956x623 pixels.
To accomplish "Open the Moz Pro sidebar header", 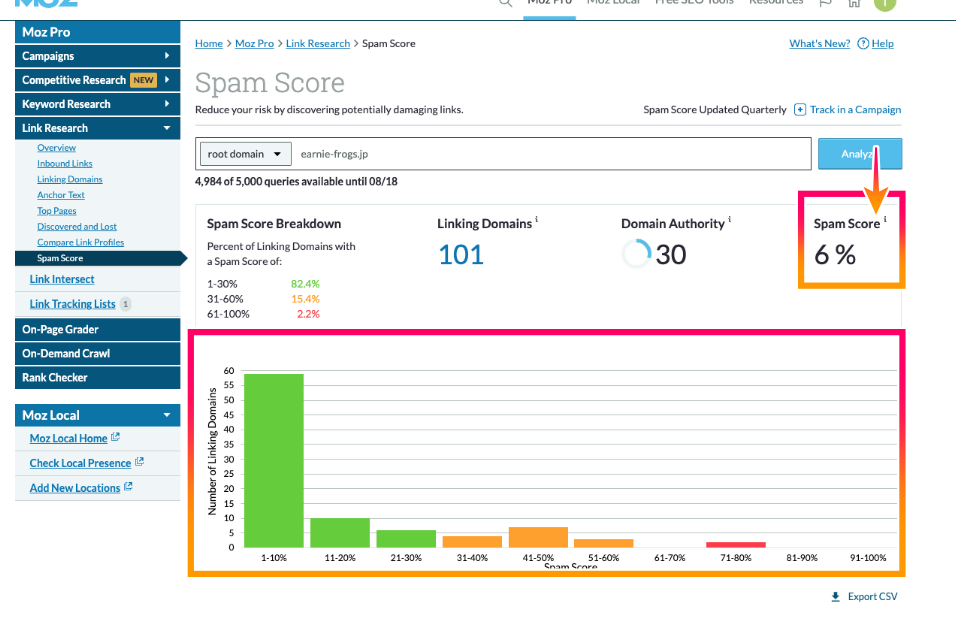I will pyautogui.click(x=98, y=32).
